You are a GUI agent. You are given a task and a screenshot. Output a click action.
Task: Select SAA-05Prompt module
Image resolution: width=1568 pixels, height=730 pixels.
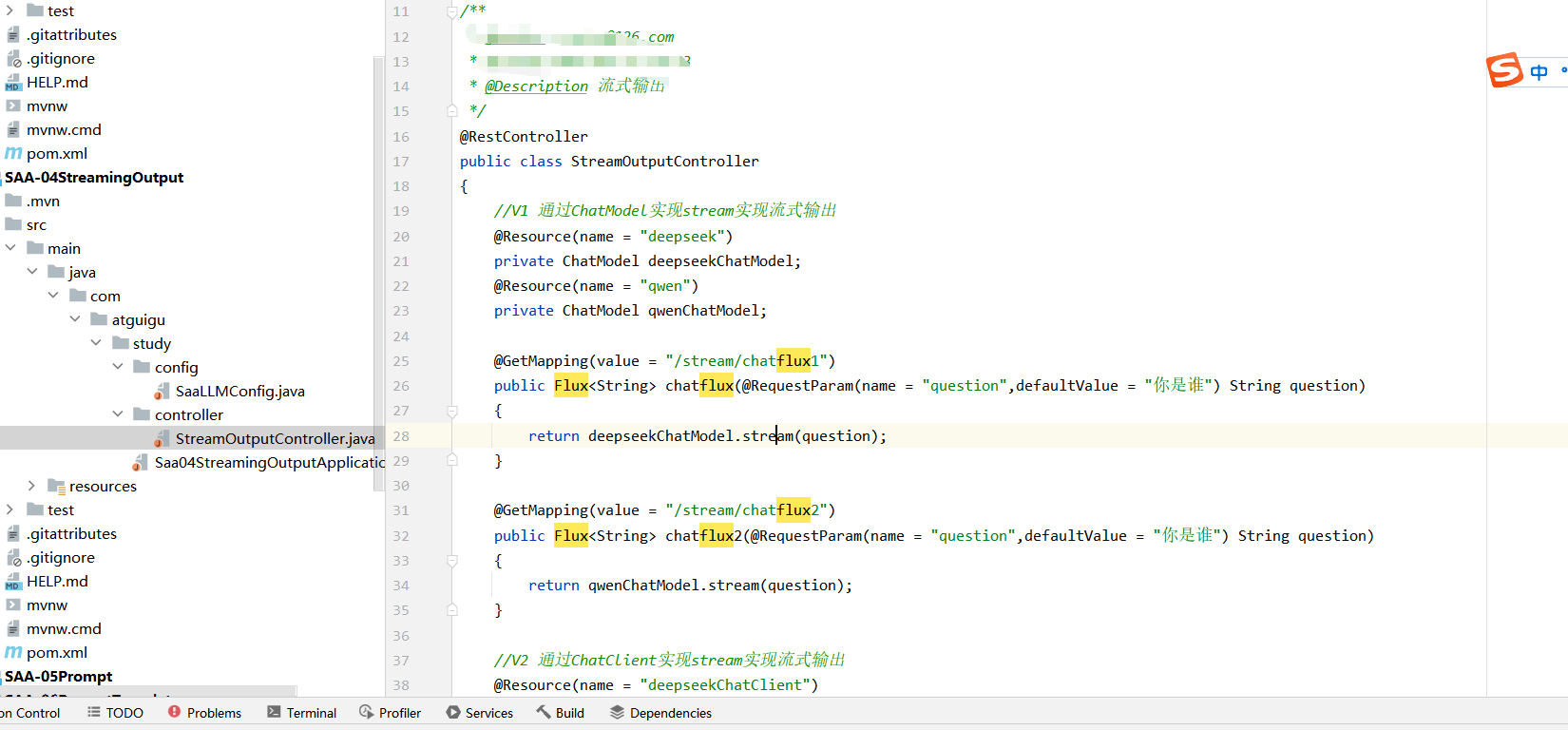[x=58, y=676]
